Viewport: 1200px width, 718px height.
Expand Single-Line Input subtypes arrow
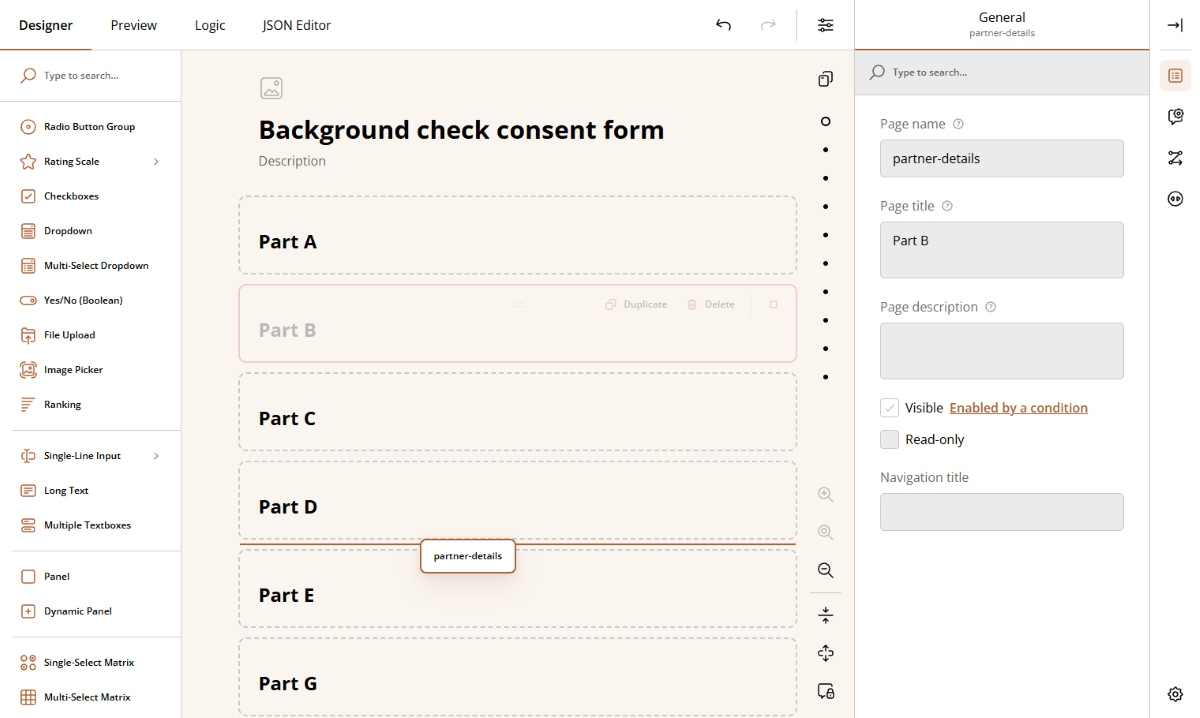point(156,456)
